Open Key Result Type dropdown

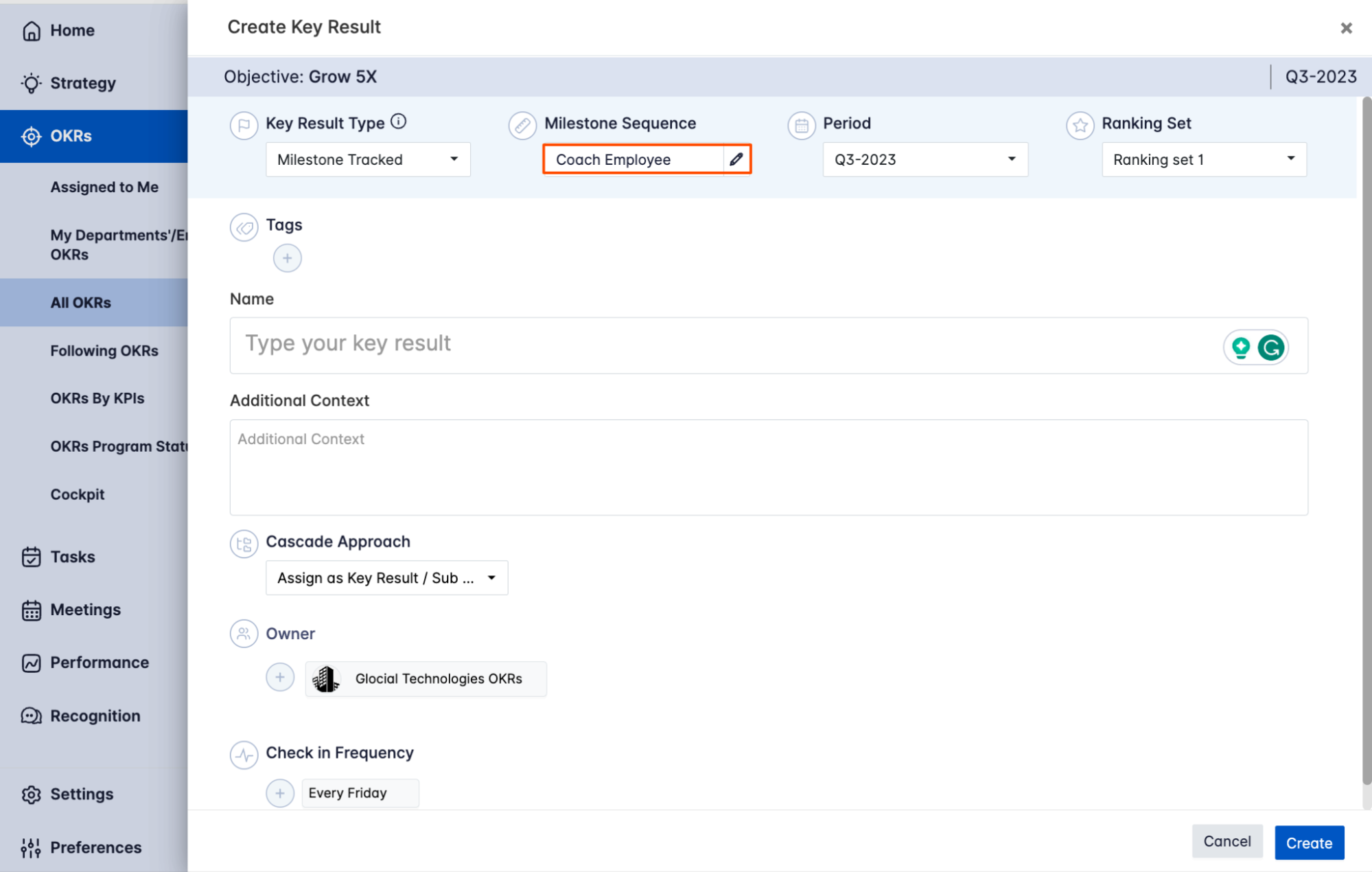pos(368,159)
